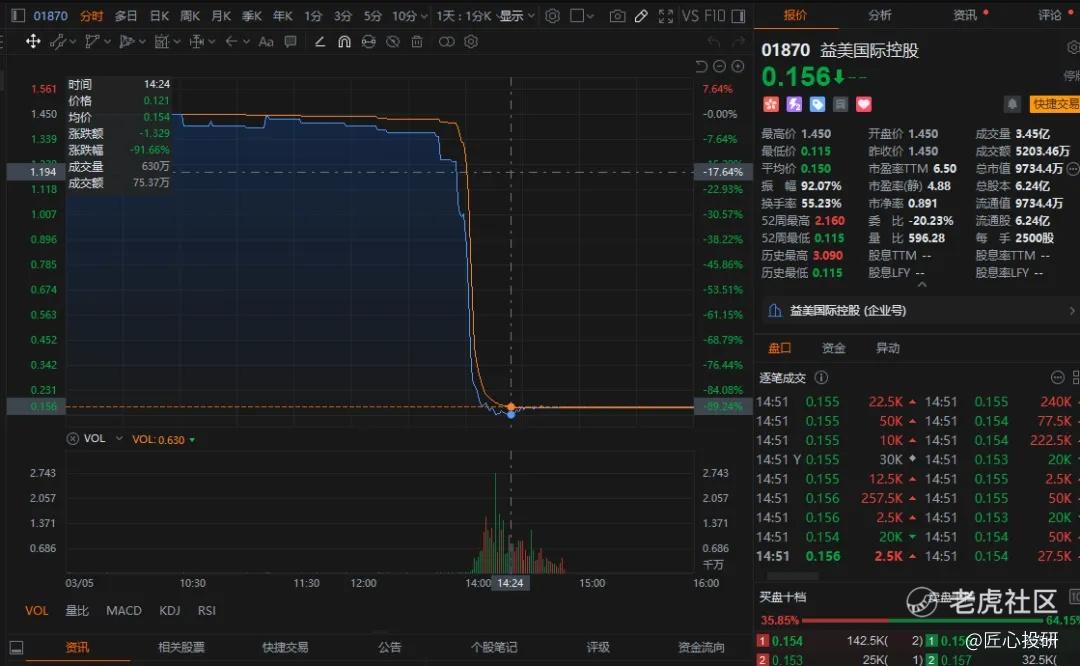Click the purple lightning level-2 icon
This screenshot has width=1080, height=666.
(794, 104)
